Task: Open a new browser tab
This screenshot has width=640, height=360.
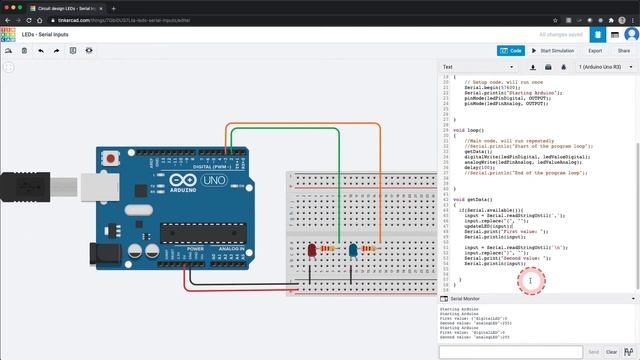Action: (113, 8)
